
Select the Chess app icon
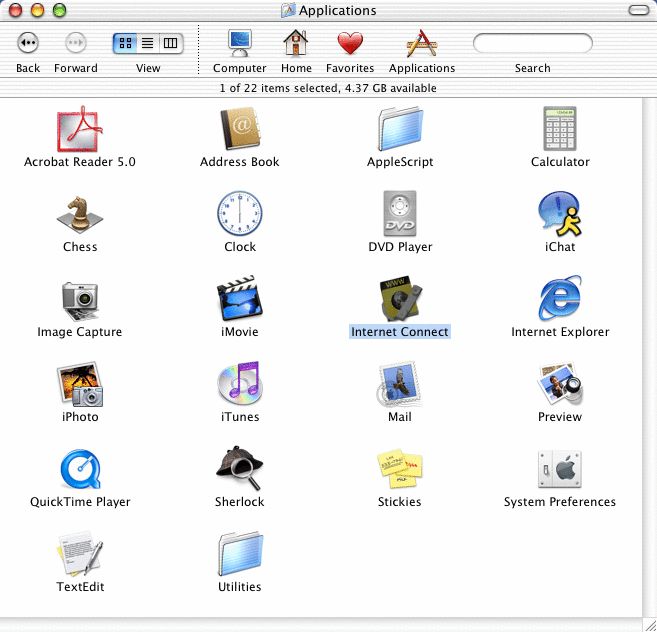pyautogui.click(x=80, y=215)
